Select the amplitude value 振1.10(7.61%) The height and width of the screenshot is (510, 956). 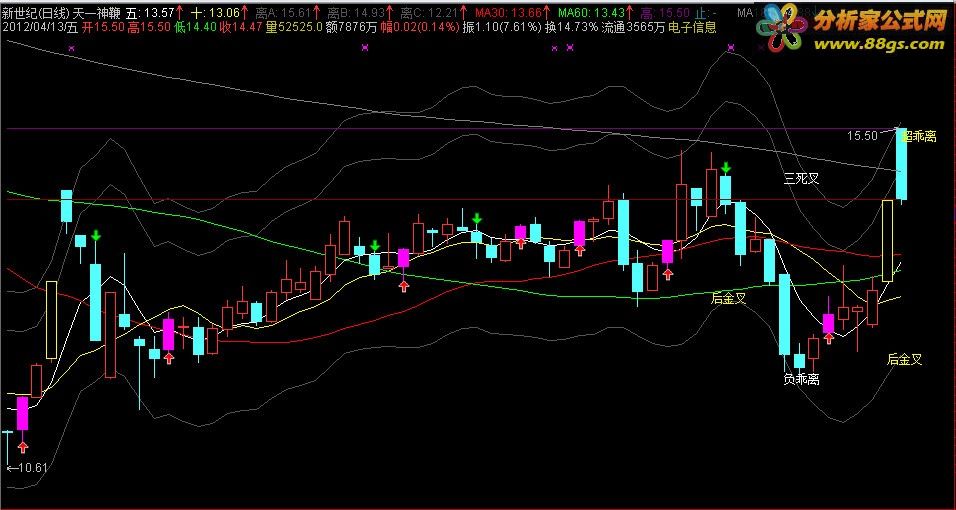pyautogui.click(x=502, y=27)
